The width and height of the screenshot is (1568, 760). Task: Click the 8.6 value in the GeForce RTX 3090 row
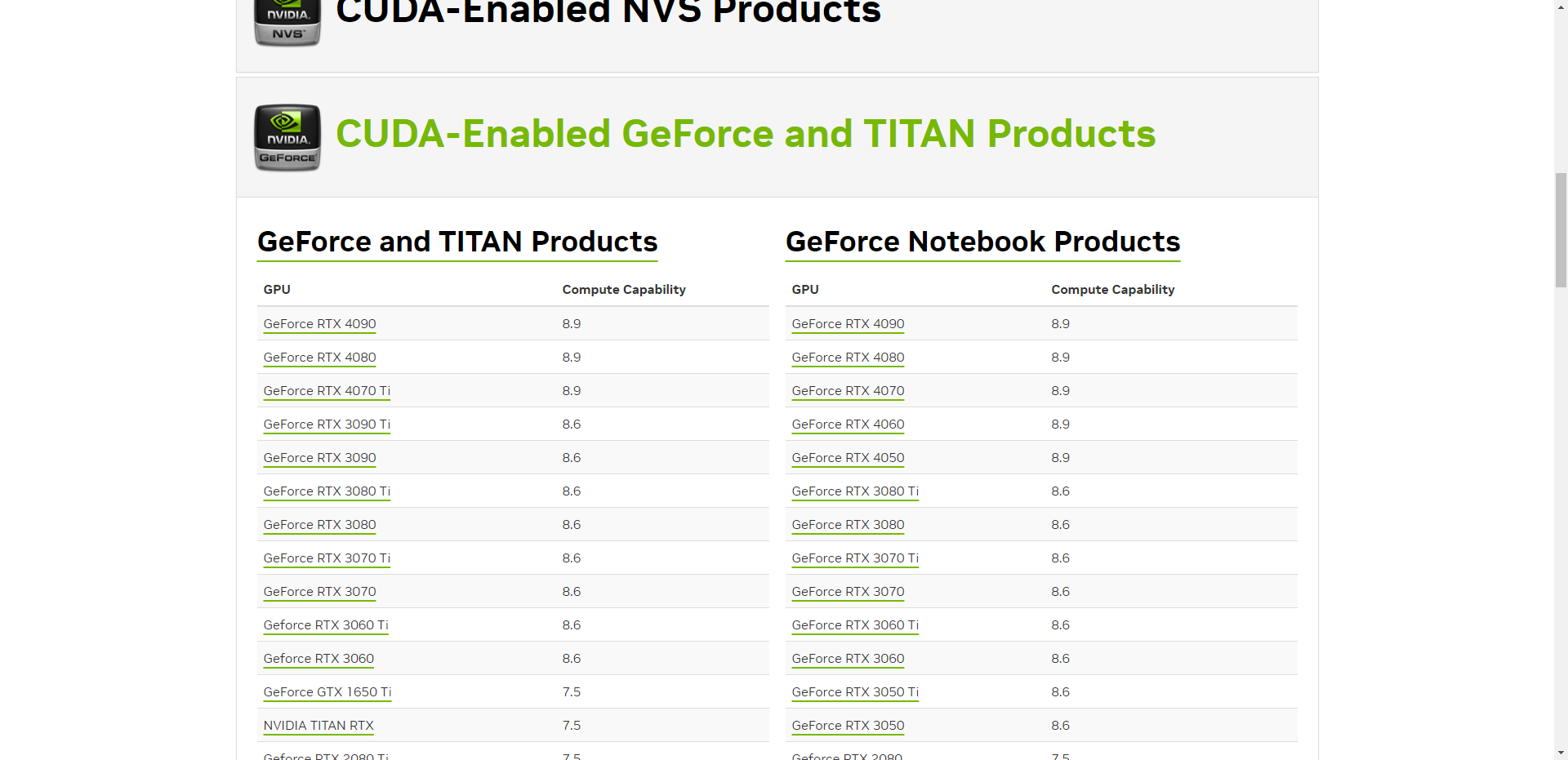coord(572,457)
